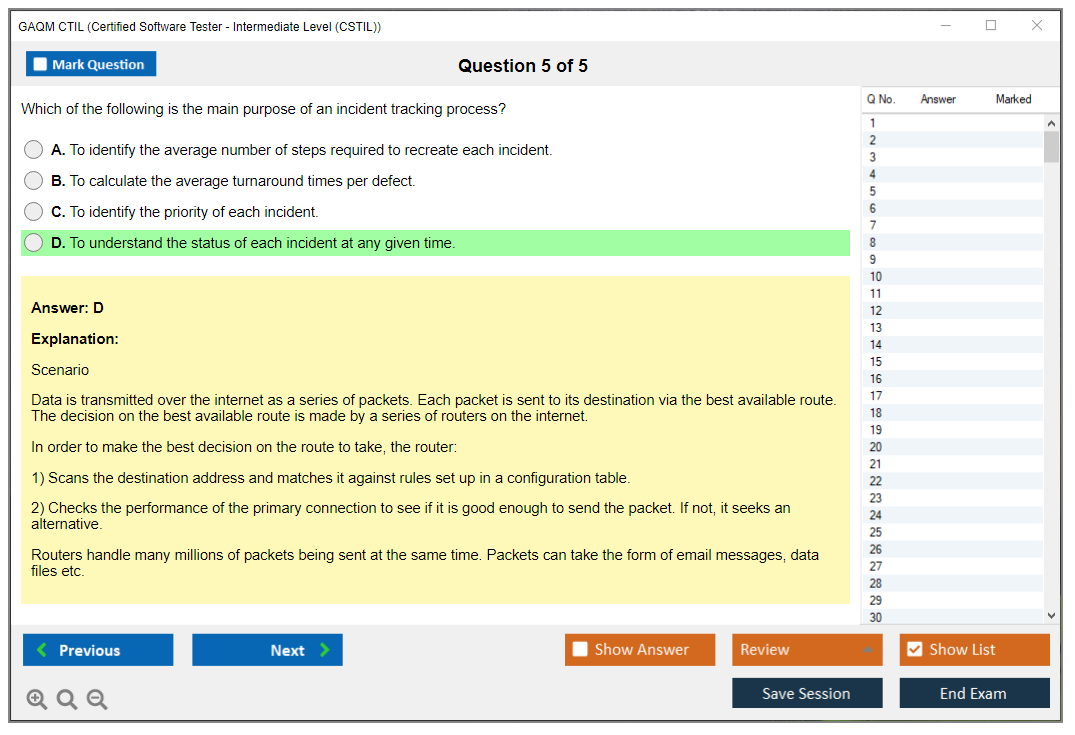Select option C identify priority radio
The height and width of the screenshot is (735, 1075).
click(34, 212)
